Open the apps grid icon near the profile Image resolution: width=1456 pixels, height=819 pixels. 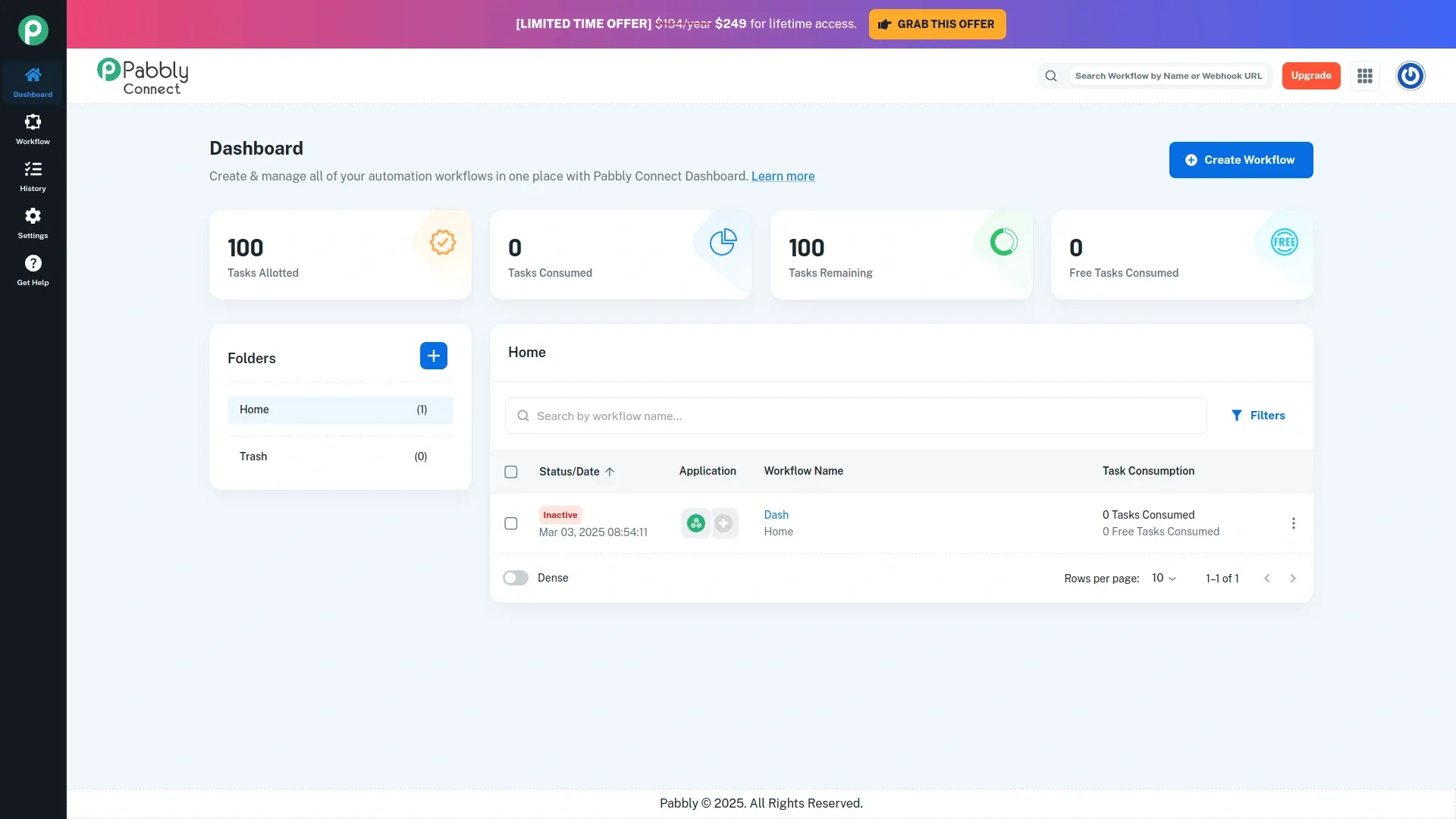[1365, 75]
